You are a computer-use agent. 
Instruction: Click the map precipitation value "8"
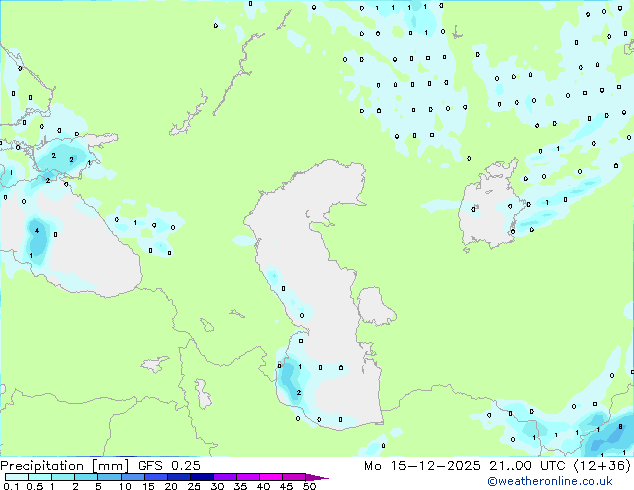point(620,427)
